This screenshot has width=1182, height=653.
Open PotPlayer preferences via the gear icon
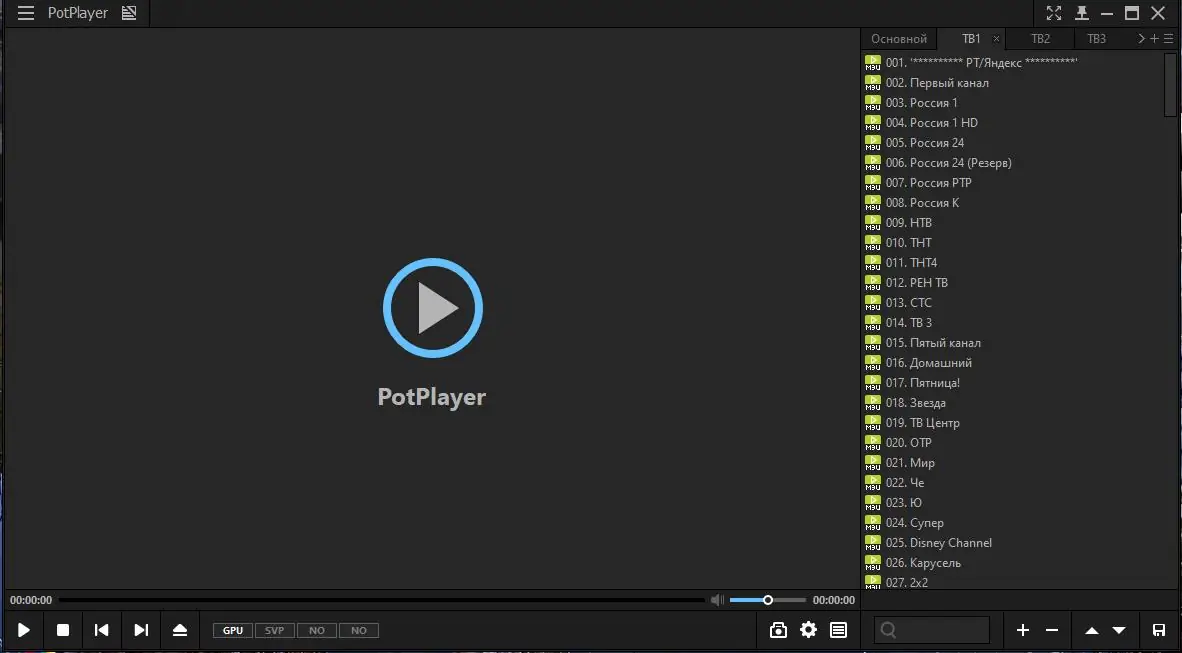pyautogui.click(x=808, y=630)
